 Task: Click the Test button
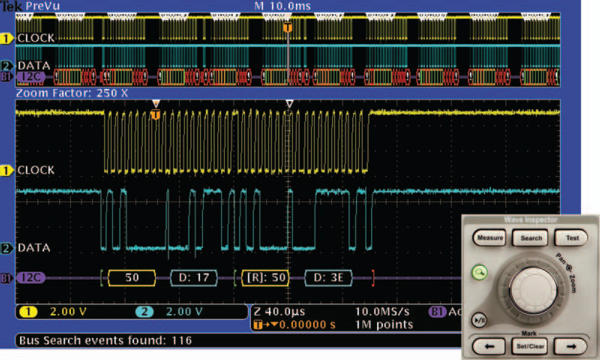[x=571, y=238]
